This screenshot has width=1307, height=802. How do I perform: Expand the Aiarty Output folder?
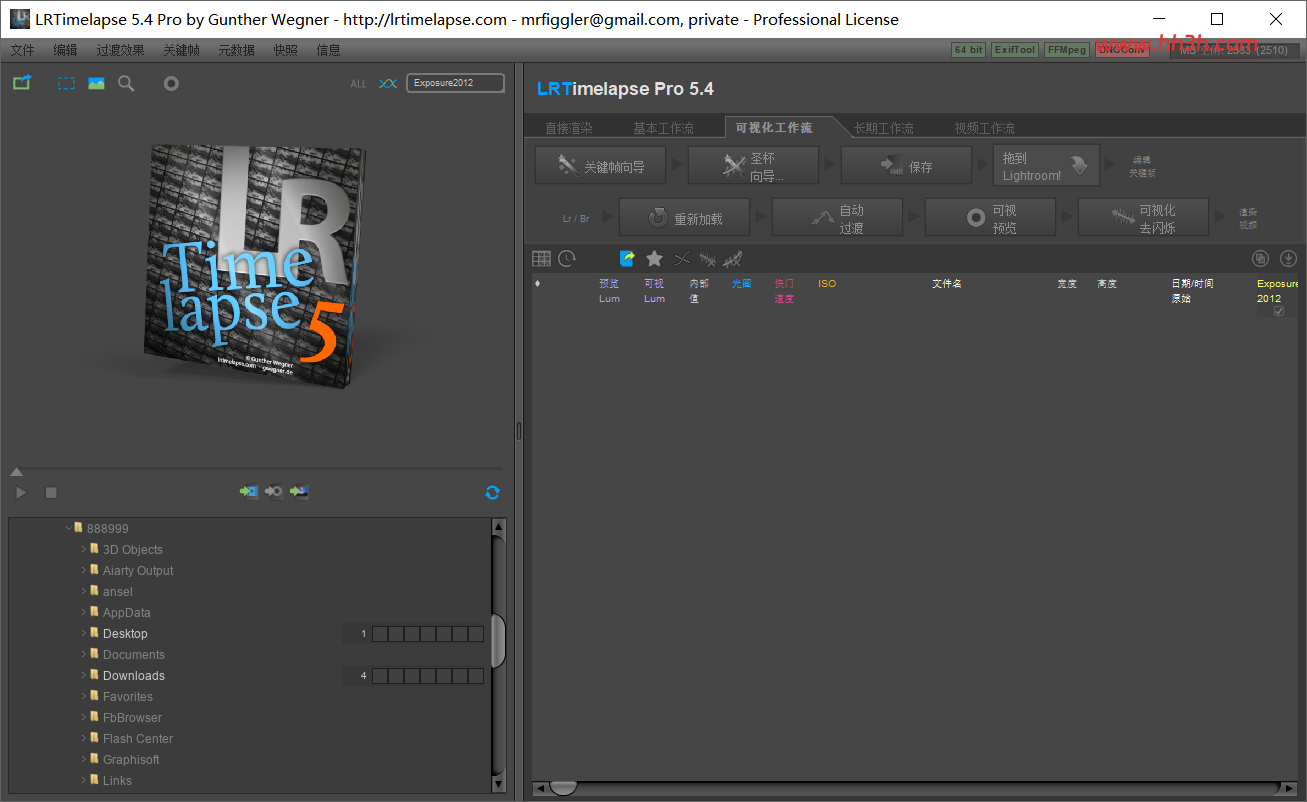pos(84,570)
